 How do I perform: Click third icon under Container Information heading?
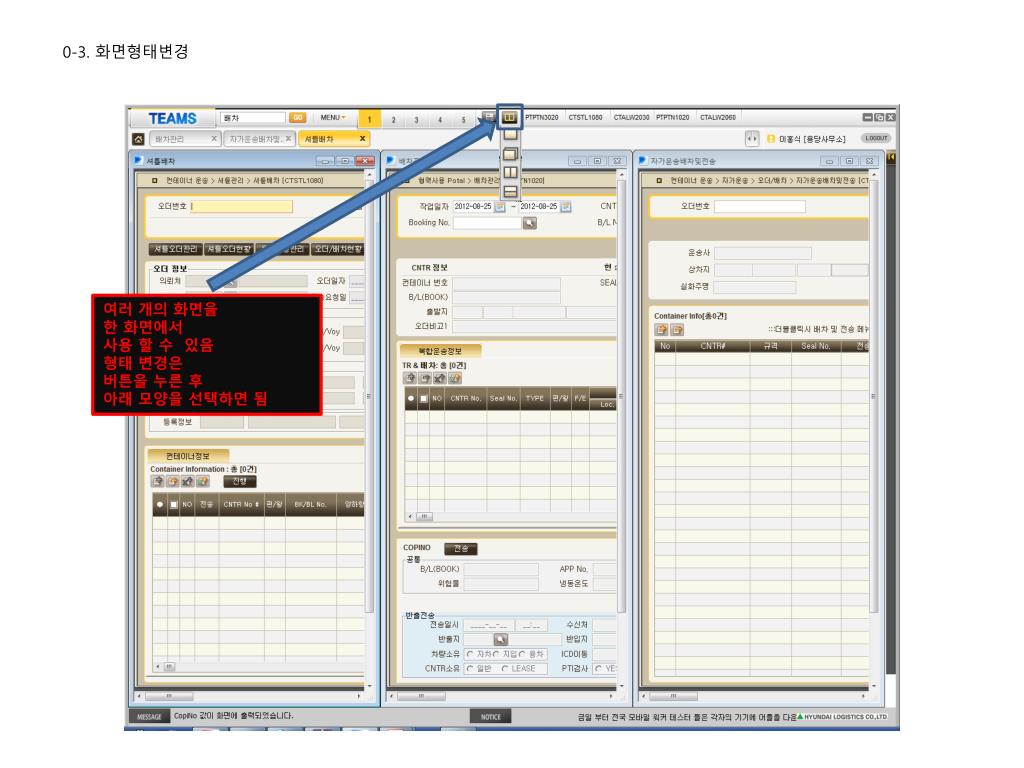point(187,481)
